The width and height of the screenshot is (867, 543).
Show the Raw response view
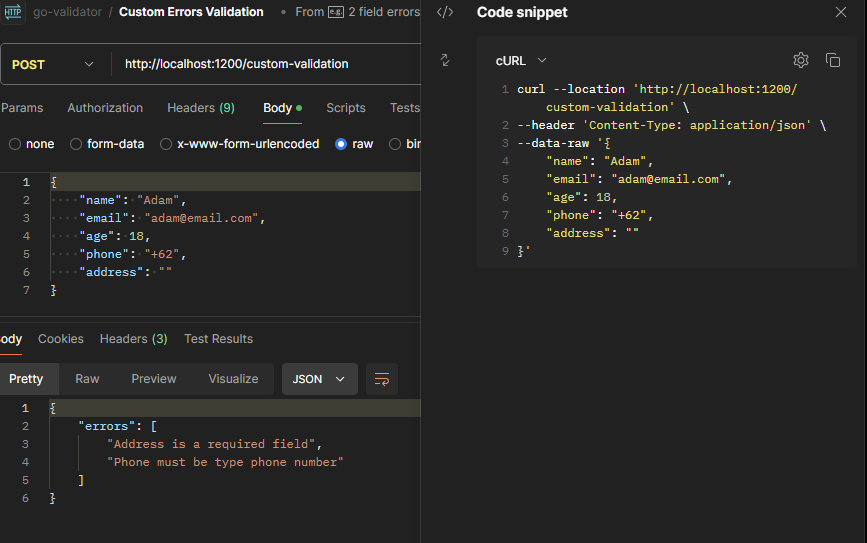pos(87,379)
